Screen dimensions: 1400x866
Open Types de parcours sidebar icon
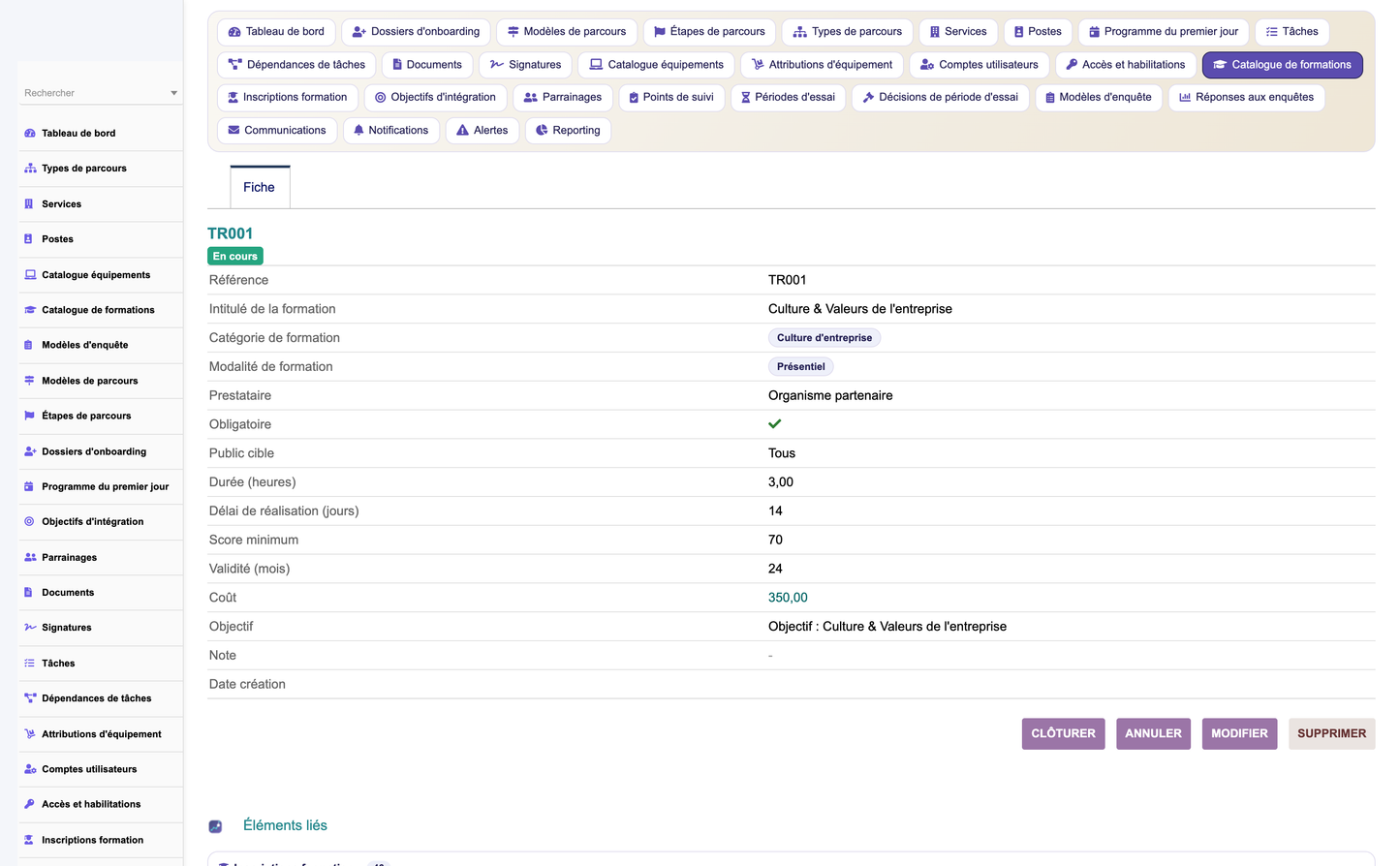pos(30,169)
